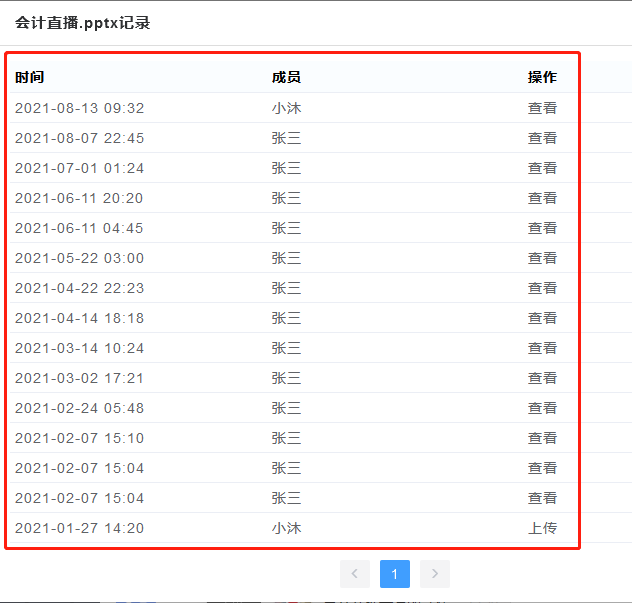Screen dimensions: 632x603
Task: Go to the previous page arrow
Action: 355,574
